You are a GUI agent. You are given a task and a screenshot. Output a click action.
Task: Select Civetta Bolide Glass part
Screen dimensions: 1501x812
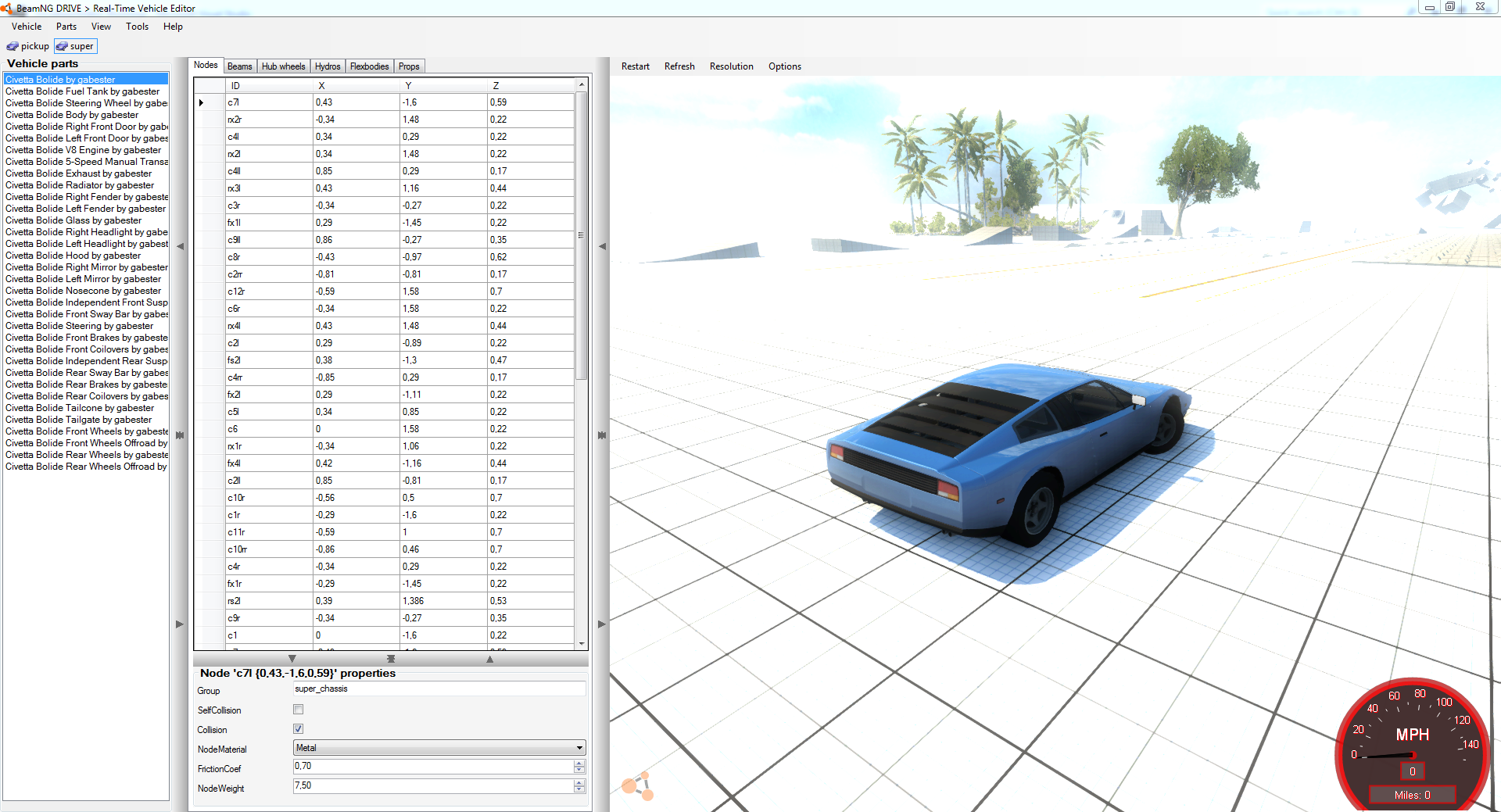[86, 220]
